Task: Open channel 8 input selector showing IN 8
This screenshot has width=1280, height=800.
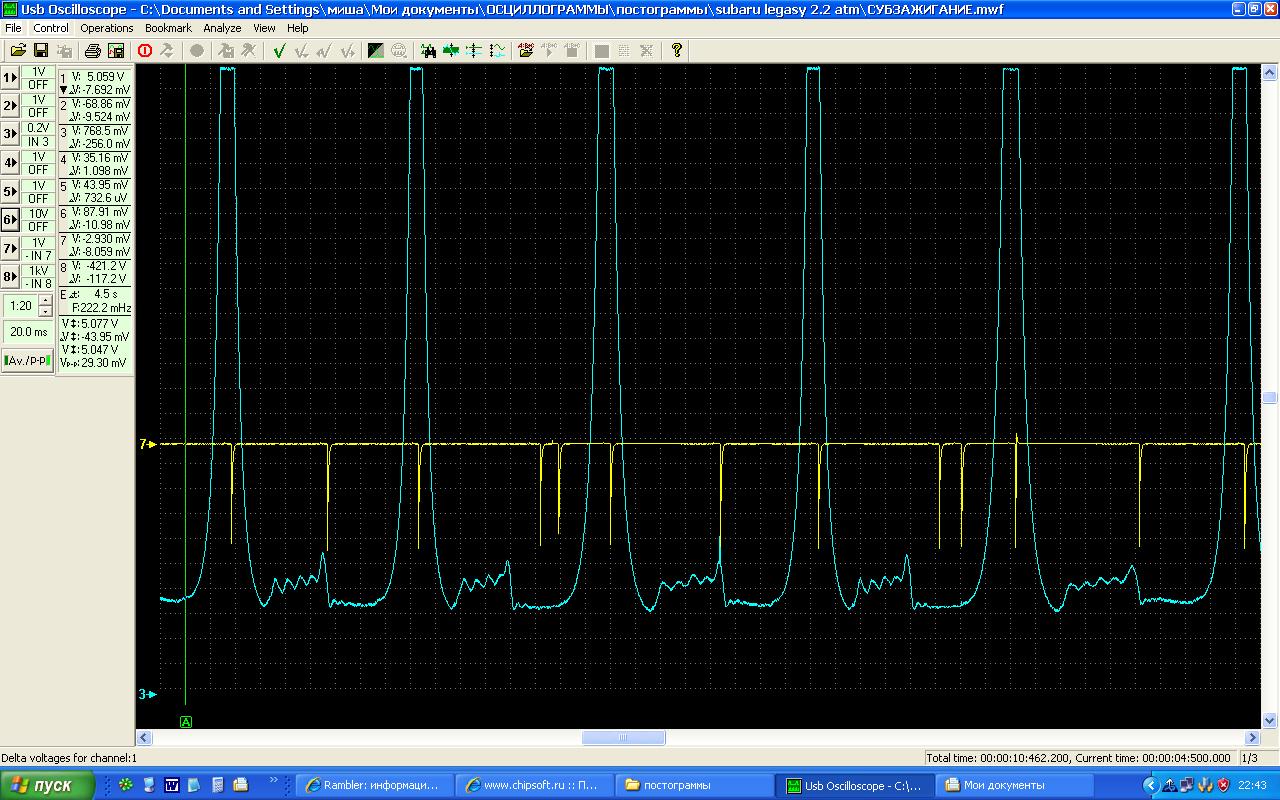Action: point(38,284)
